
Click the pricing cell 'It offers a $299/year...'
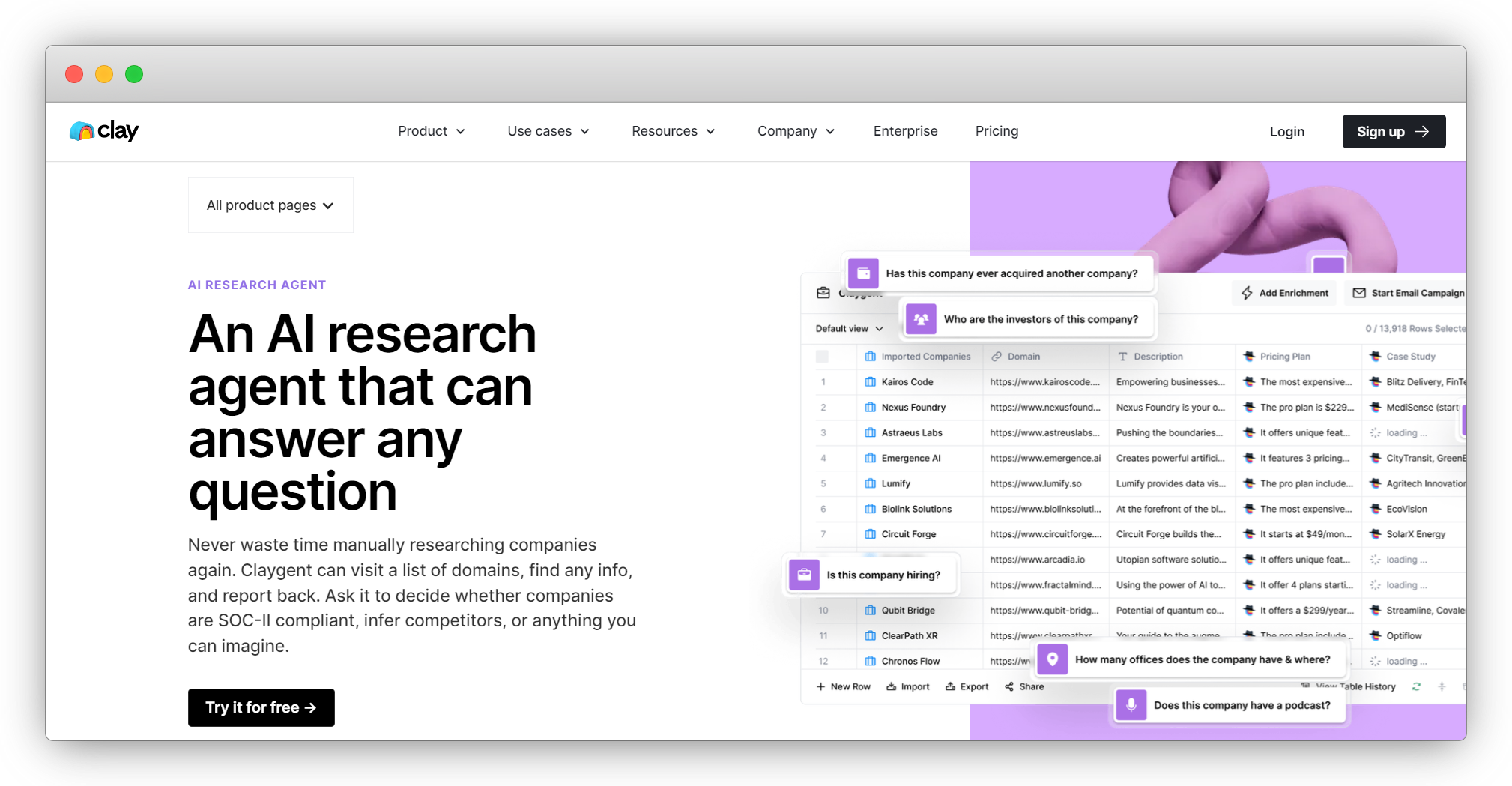(1307, 611)
